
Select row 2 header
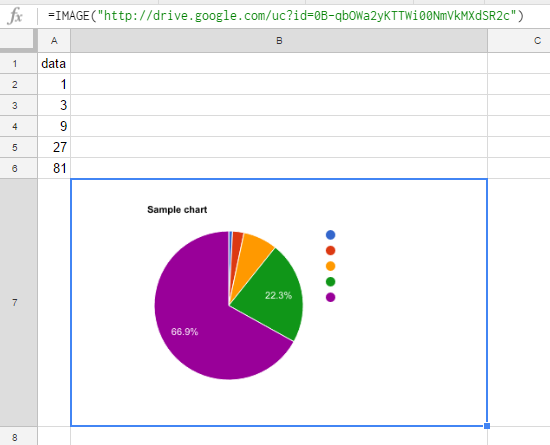[18, 84]
